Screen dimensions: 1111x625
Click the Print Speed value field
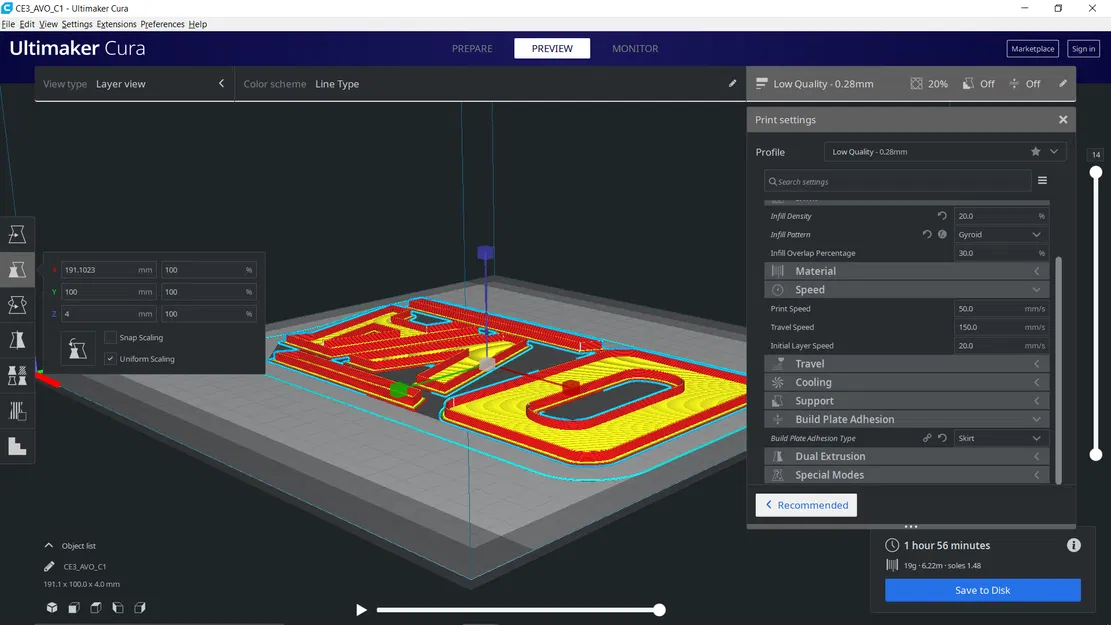[x=1000, y=308]
